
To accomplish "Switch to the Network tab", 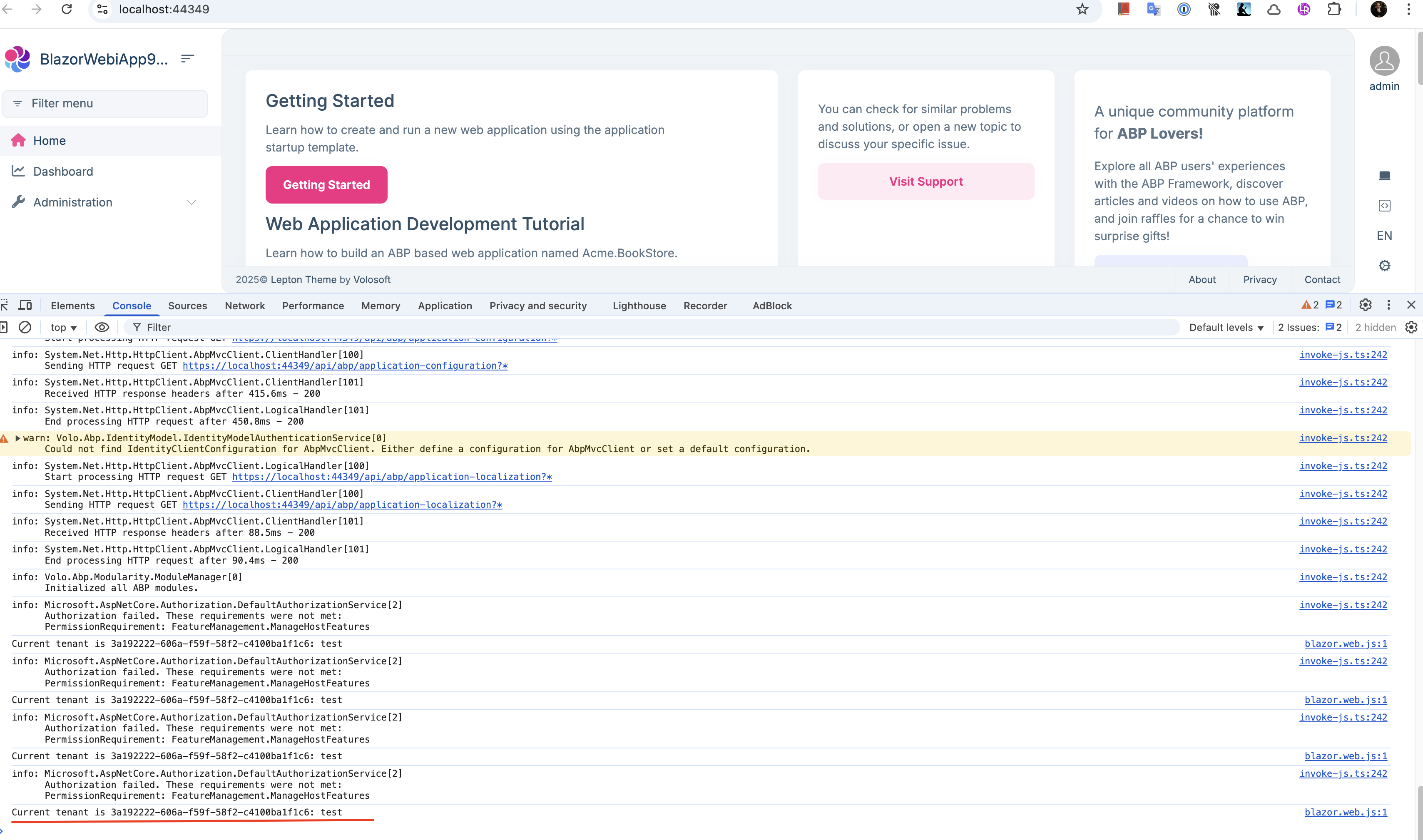I will [244, 306].
